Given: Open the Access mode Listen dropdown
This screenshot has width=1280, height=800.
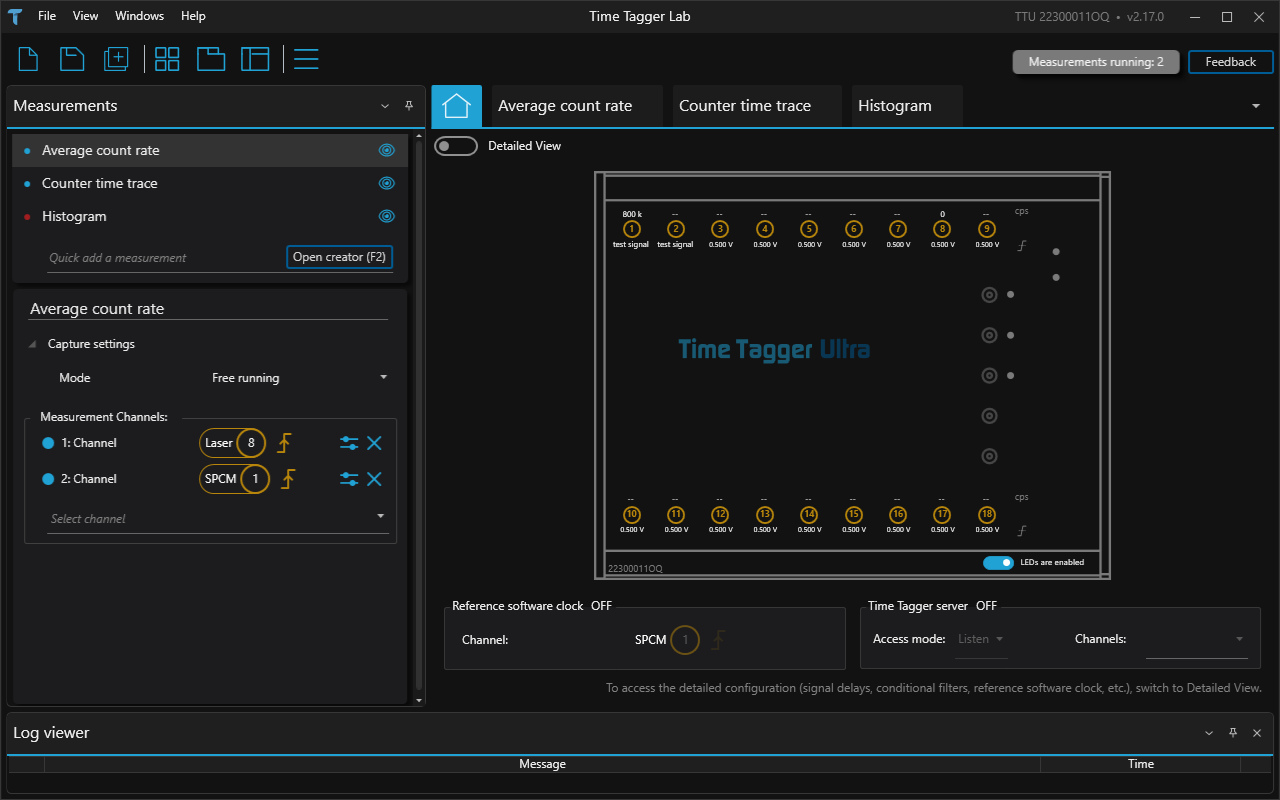Looking at the screenshot, I should point(981,639).
